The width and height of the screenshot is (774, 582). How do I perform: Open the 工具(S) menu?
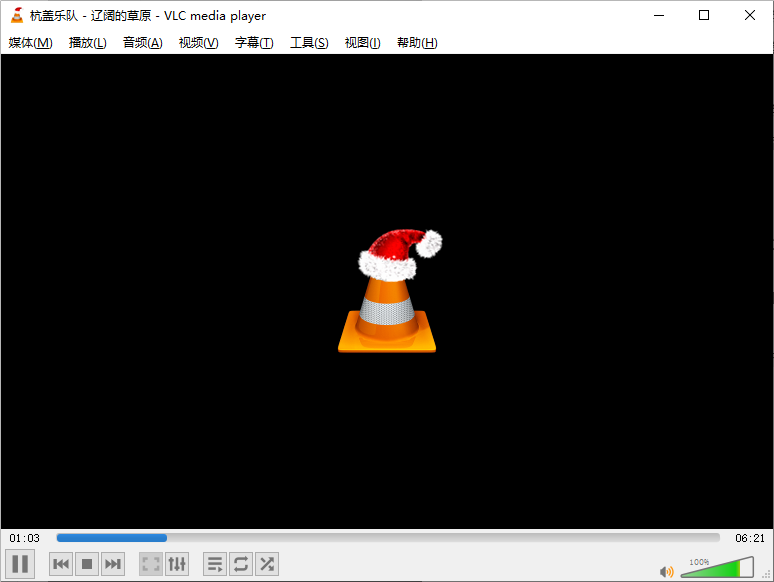click(309, 43)
